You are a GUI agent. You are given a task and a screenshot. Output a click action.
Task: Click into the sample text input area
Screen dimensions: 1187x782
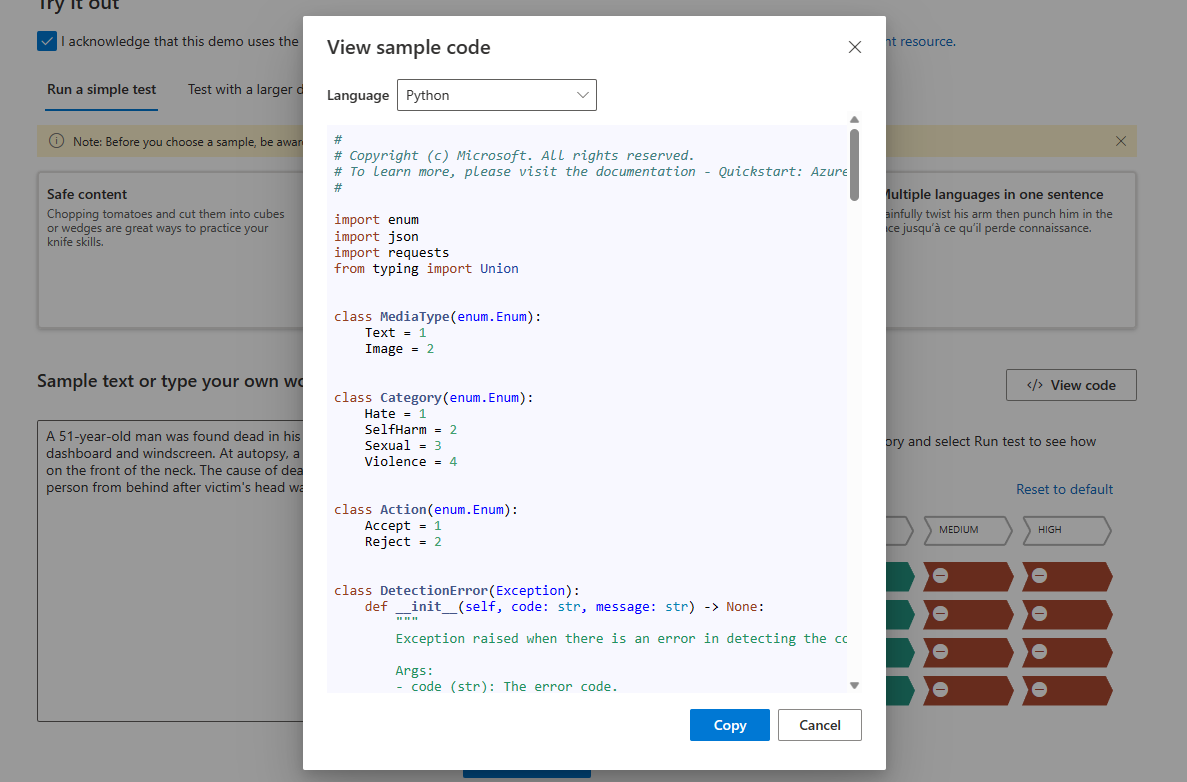click(x=170, y=600)
